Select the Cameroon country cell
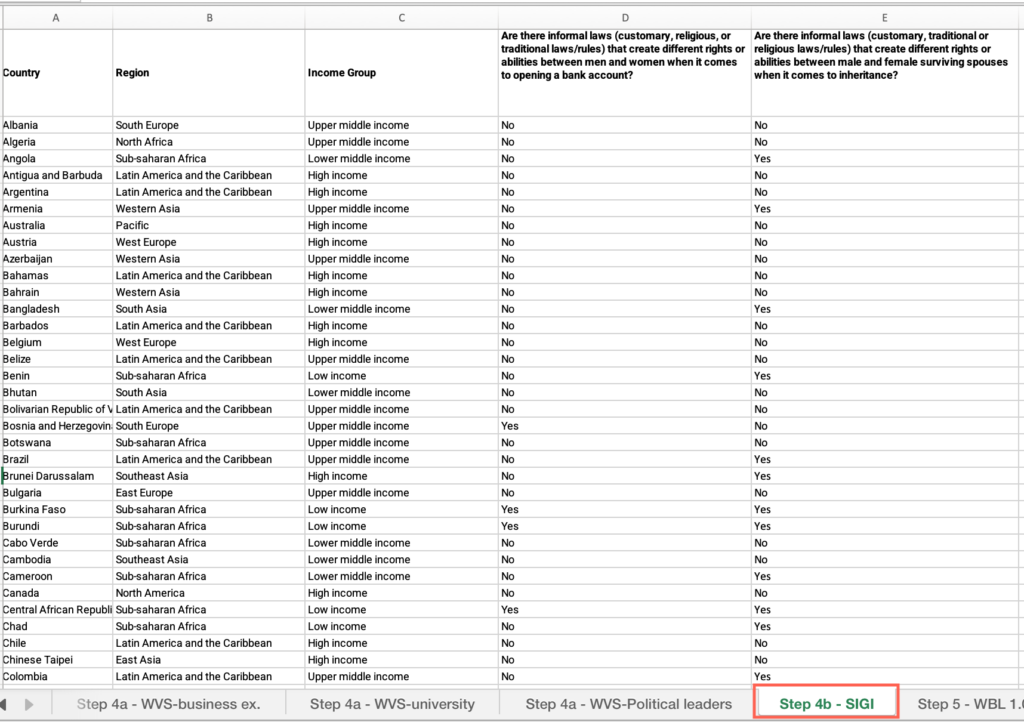The width and height of the screenshot is (1024, 722). (57, 576)
